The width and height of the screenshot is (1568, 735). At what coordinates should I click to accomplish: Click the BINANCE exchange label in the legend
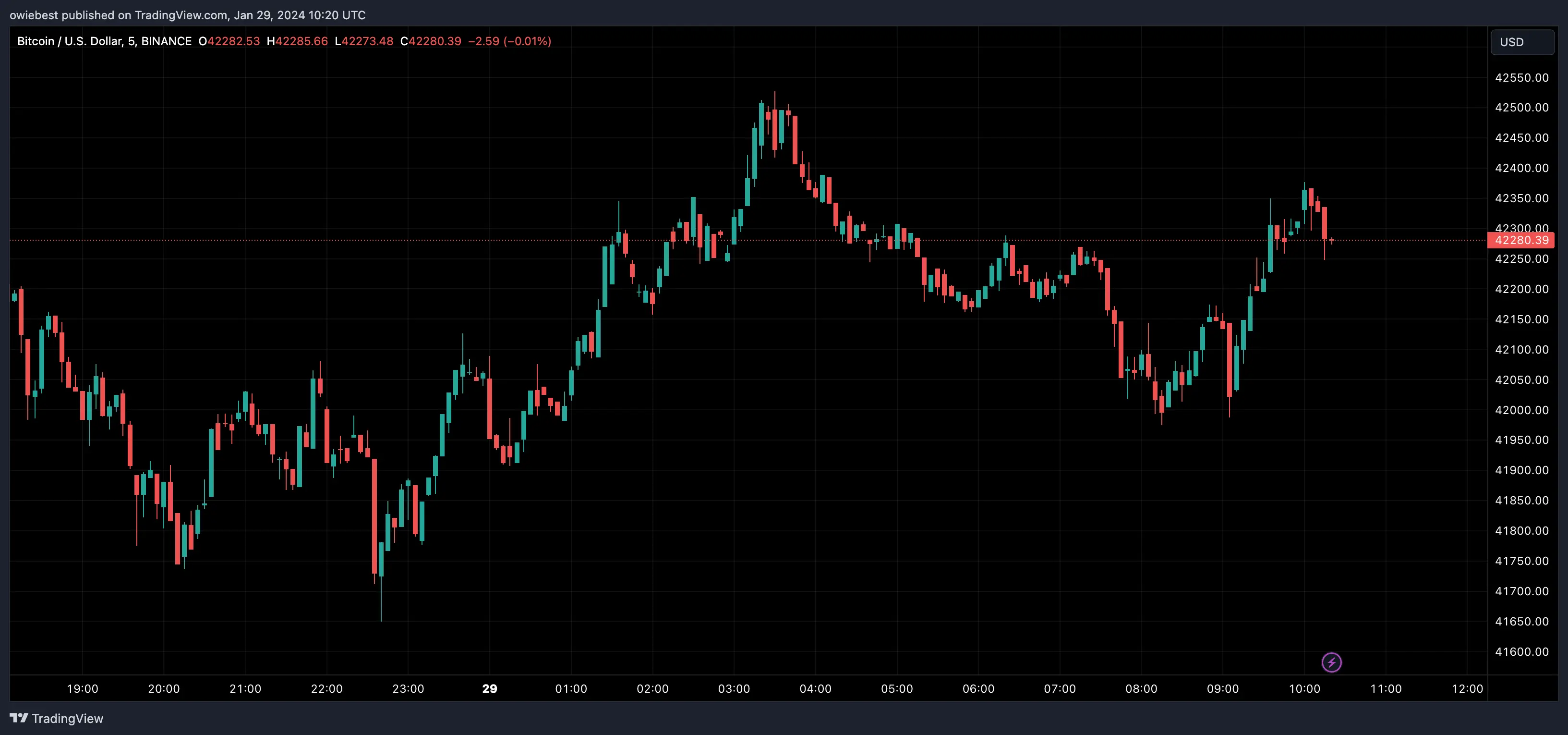click(166, 41)
